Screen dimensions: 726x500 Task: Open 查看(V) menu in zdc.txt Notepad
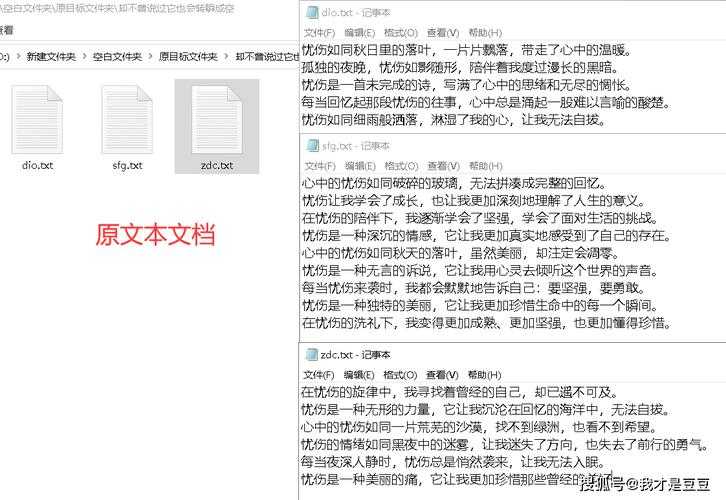coord(442,375)
